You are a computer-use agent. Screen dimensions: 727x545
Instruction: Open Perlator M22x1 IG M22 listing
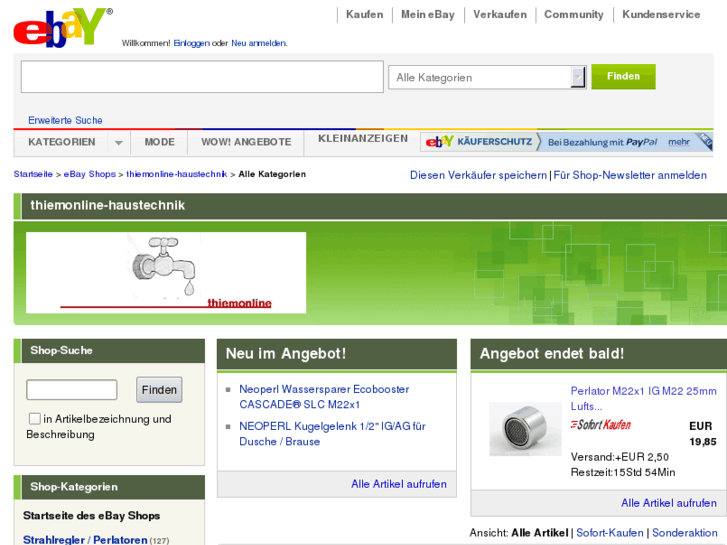[x=644, y=398]
